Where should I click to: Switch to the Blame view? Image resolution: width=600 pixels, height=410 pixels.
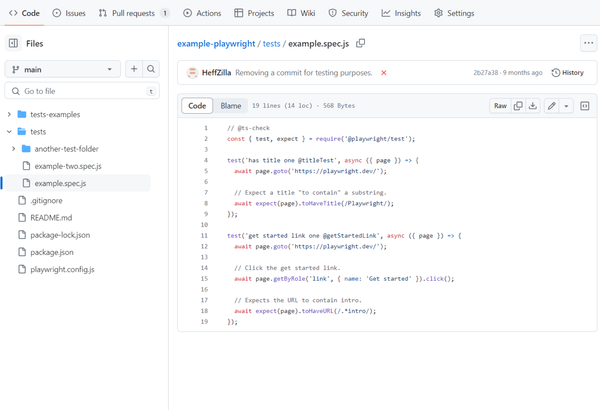pyautogui.click(x=231, y=106)
